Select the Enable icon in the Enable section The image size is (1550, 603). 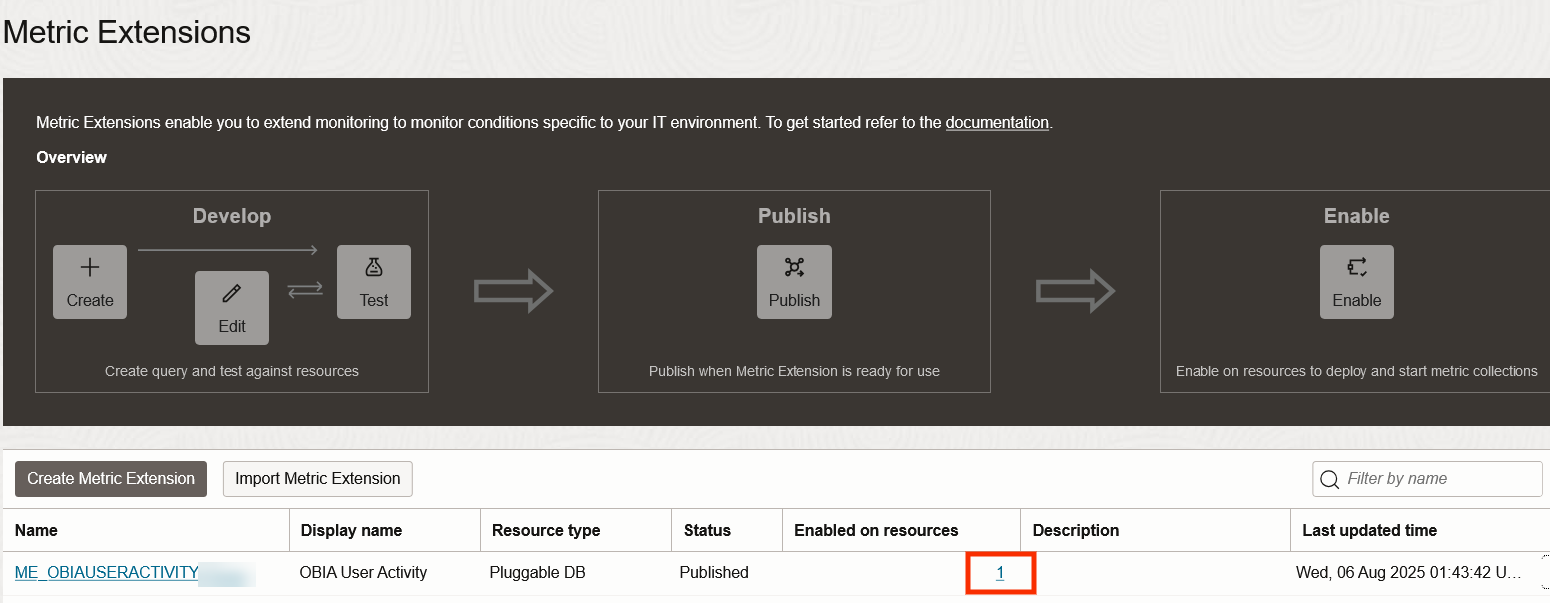1356,281
